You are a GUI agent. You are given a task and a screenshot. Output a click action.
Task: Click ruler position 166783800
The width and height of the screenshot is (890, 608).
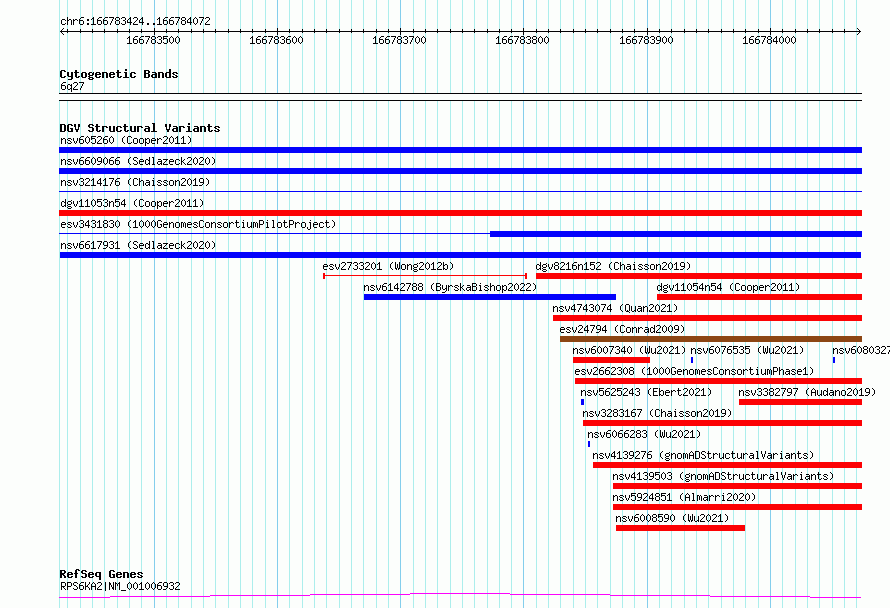(522, 40)
